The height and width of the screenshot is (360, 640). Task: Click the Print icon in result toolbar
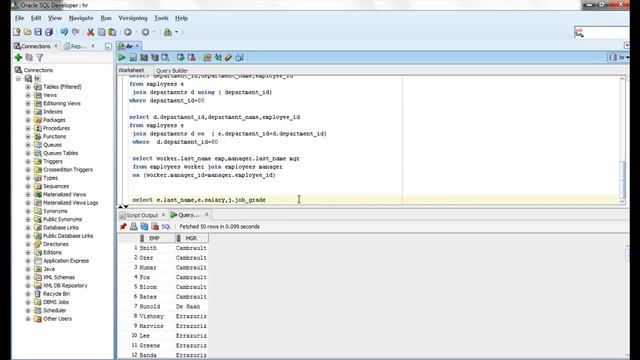(133, 226)
